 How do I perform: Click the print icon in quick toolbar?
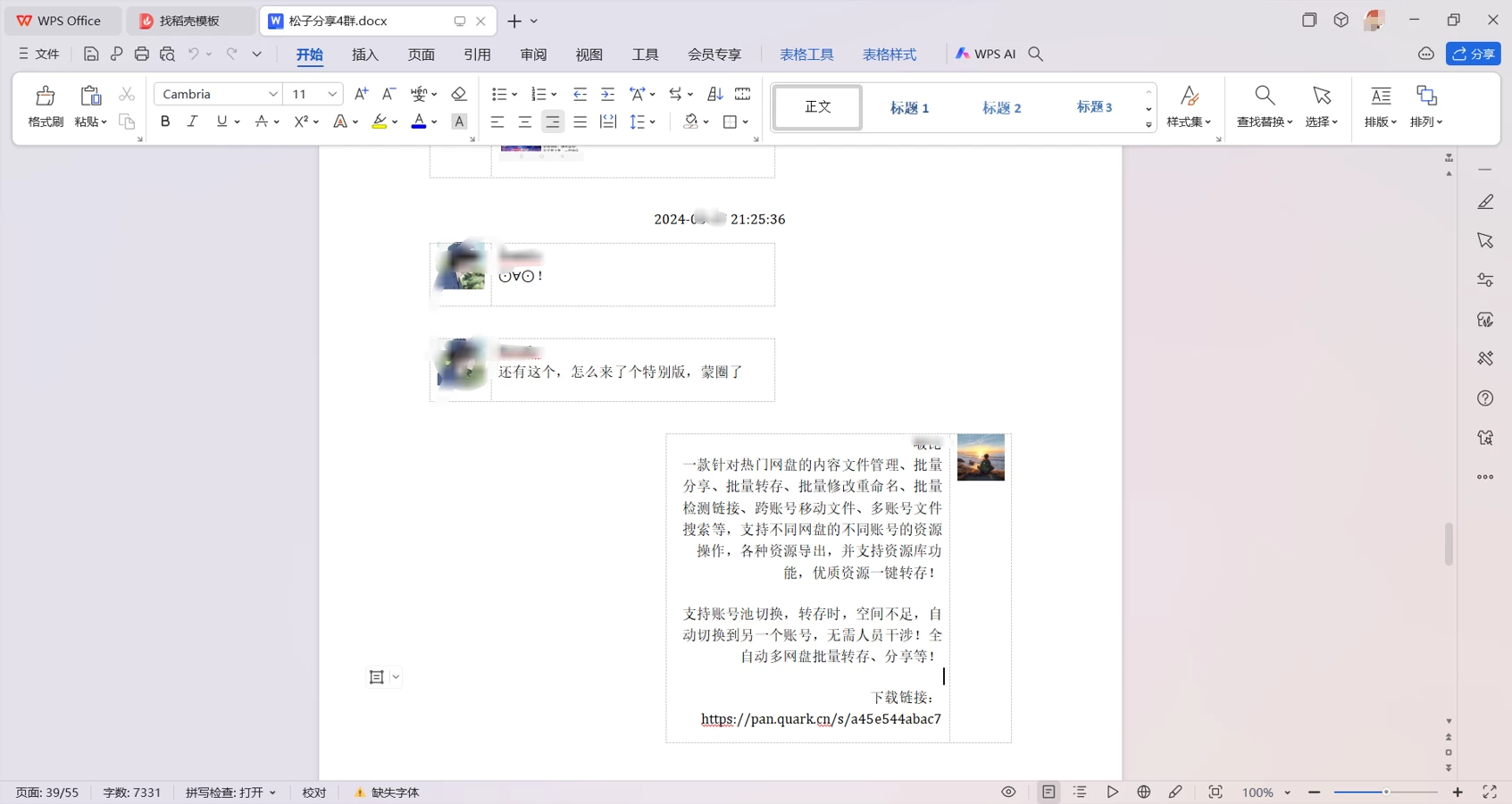pos(141,54)
